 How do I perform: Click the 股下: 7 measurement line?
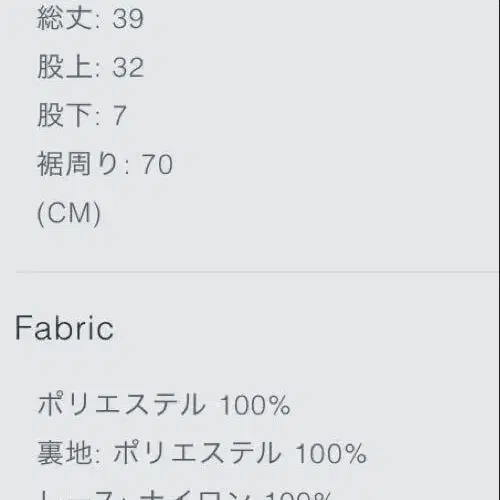82,115
